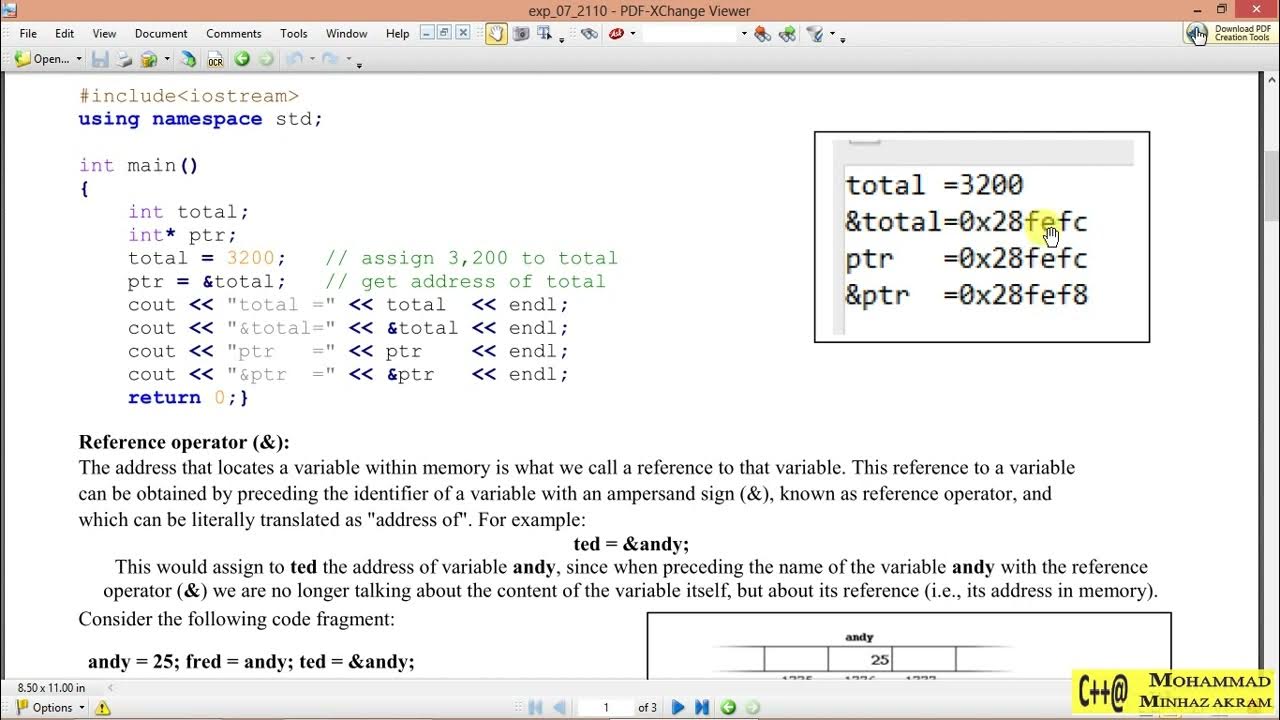This screenshot has width=1280, height=720.
Task: Click the Options button in status bar
Action: (x=45, y=708)
